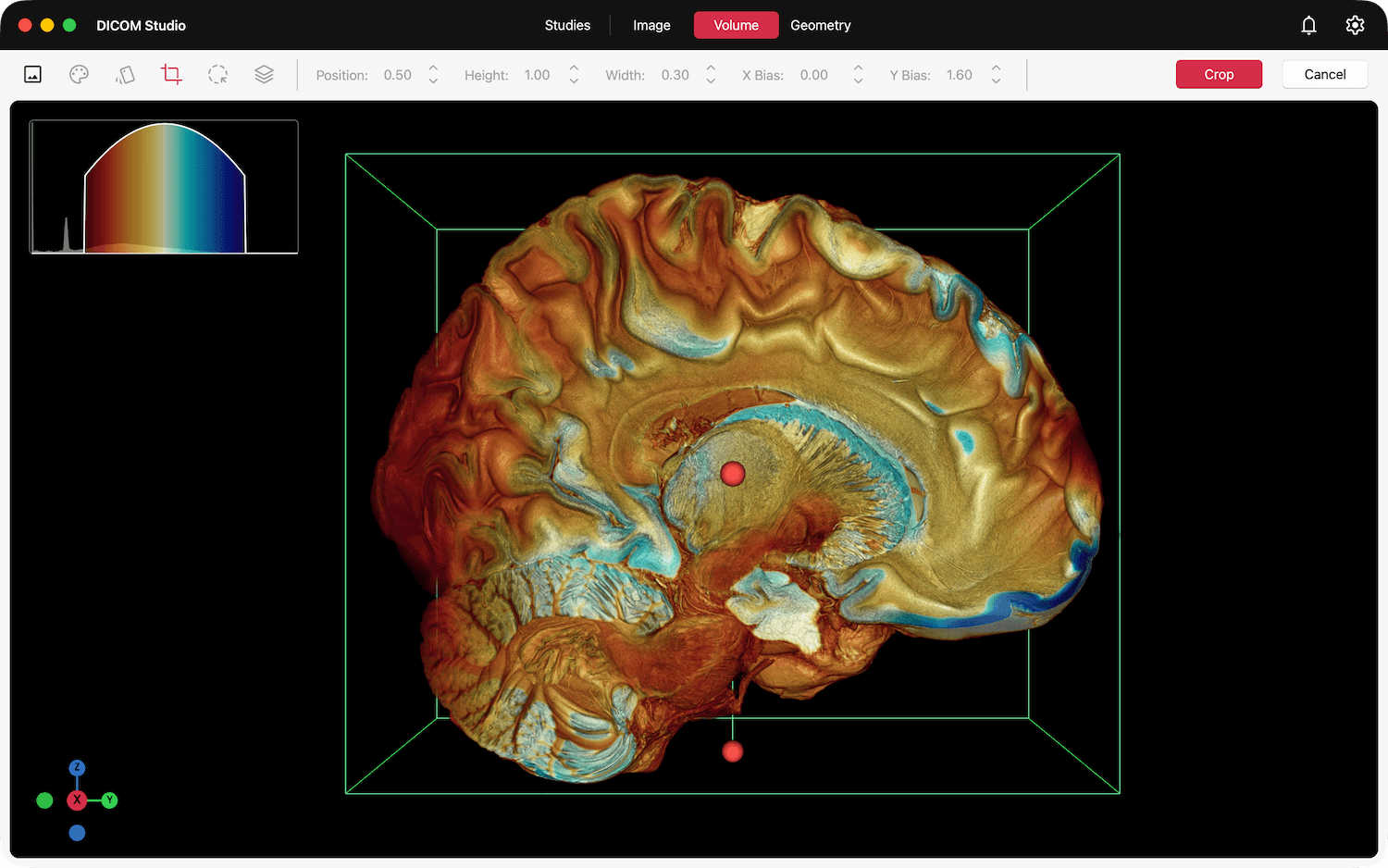Open the notifications bell
This screenshot has width=1388, height=868.
[x=1308, y=25]
